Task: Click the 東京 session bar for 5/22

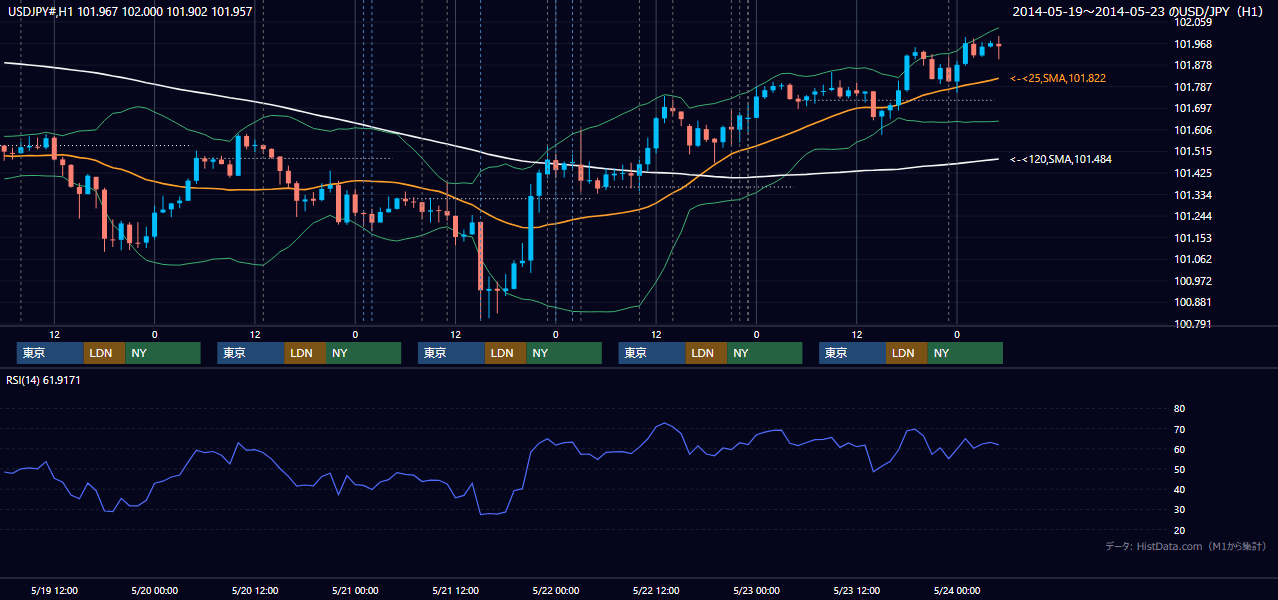Action: click(x=652, y=353)
